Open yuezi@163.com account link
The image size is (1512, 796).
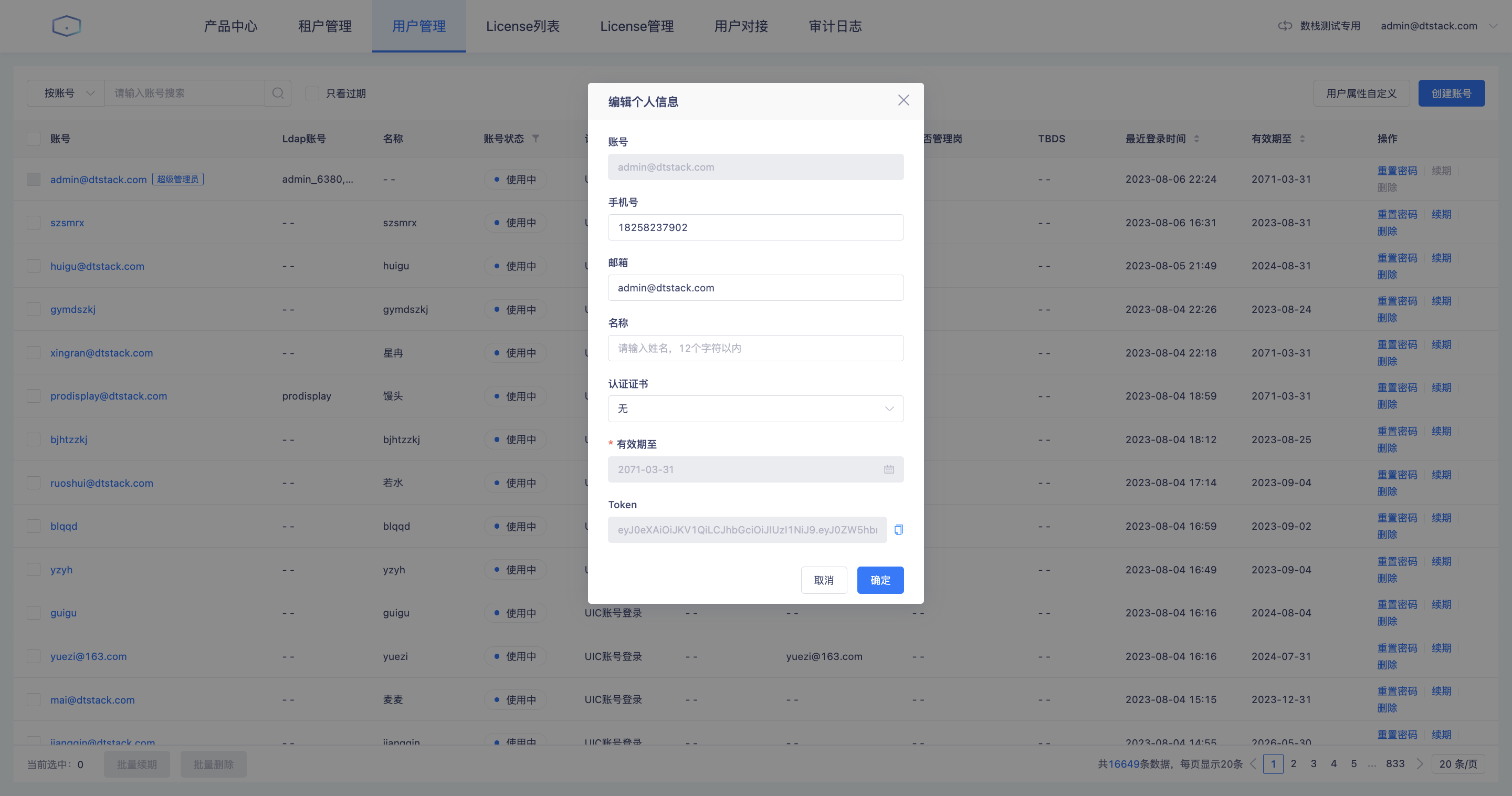(88, 656)
